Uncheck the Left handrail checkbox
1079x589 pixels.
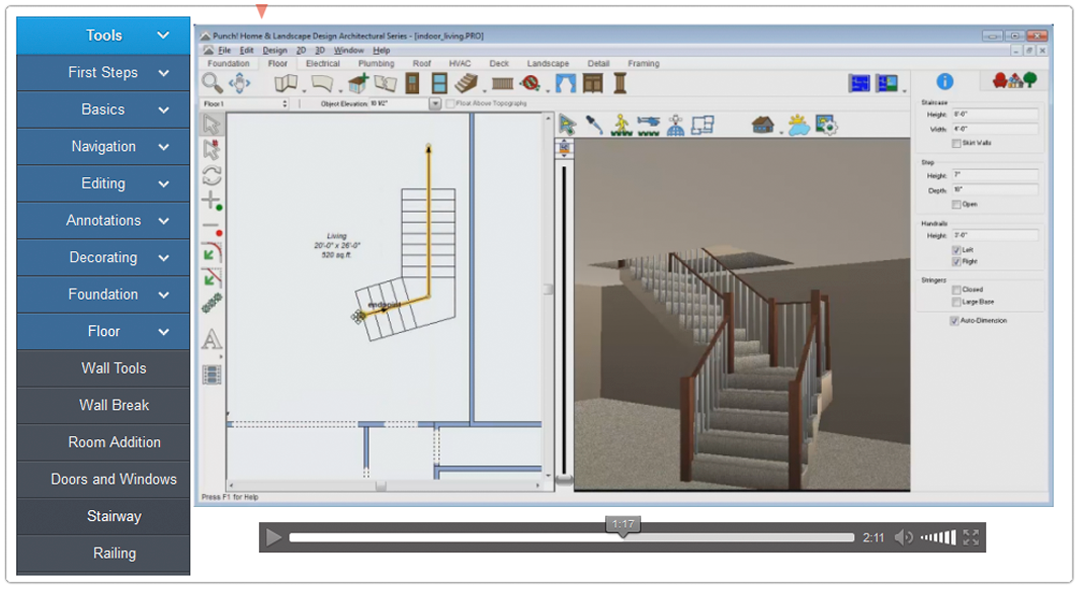(x=957, y=250)
